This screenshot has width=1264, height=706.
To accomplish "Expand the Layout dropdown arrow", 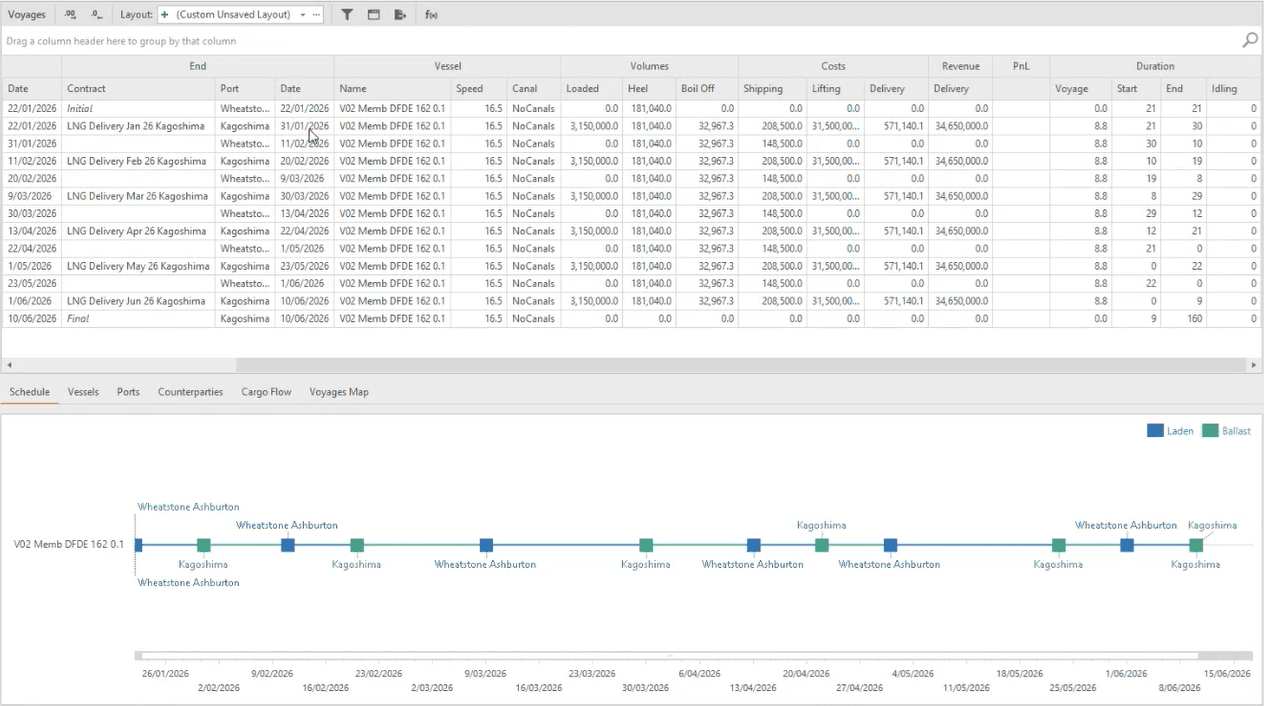I will (303, 15).
